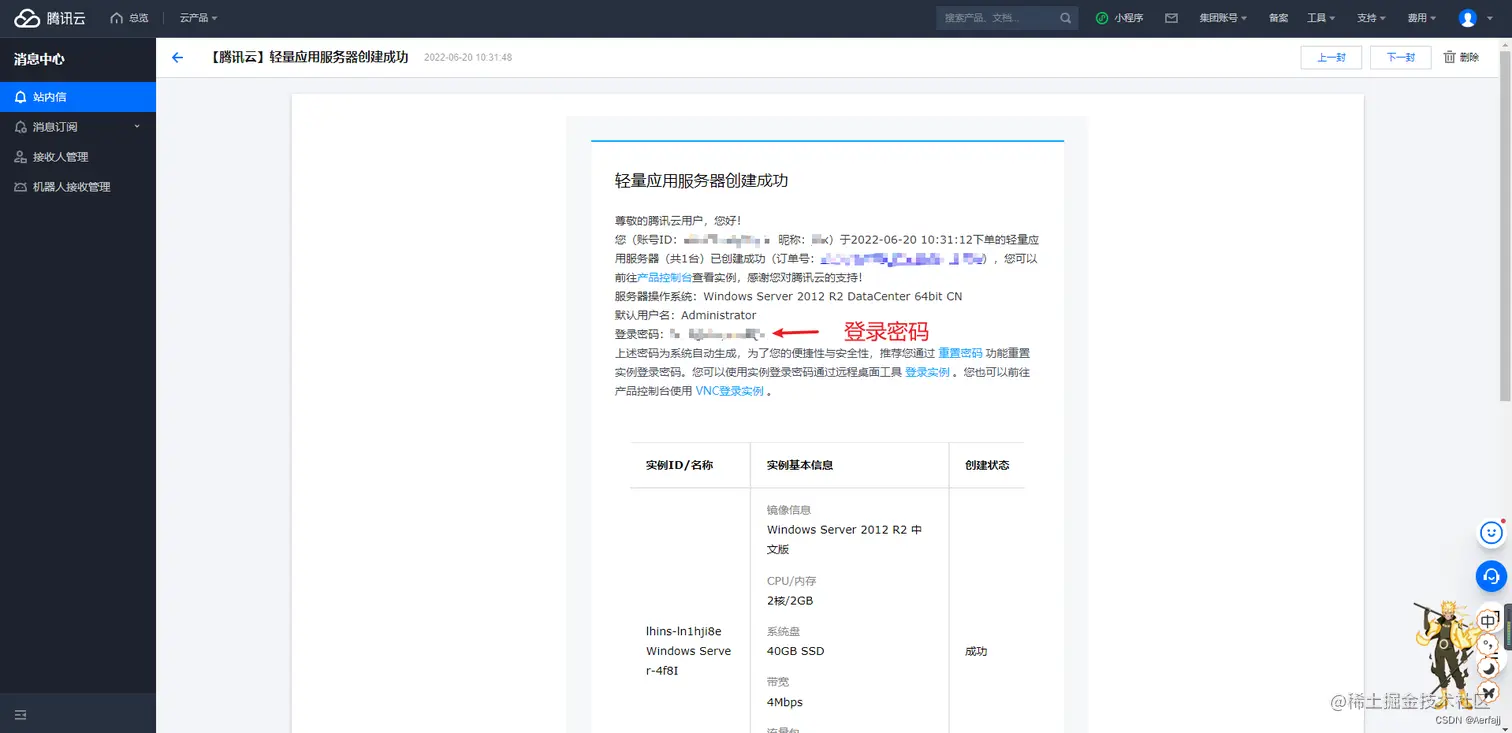Open the account avatar dropdown

[x=1468, y=17]
